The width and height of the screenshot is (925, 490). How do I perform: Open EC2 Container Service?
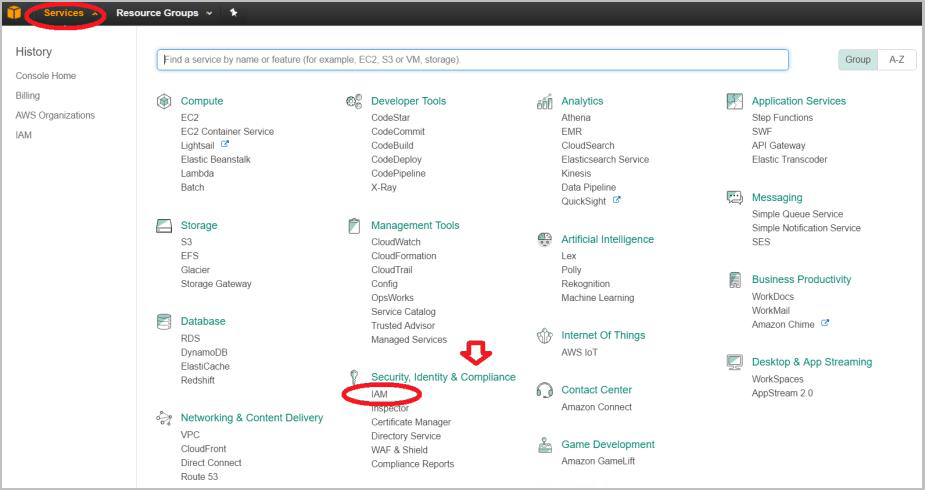(x=227, y=131)
